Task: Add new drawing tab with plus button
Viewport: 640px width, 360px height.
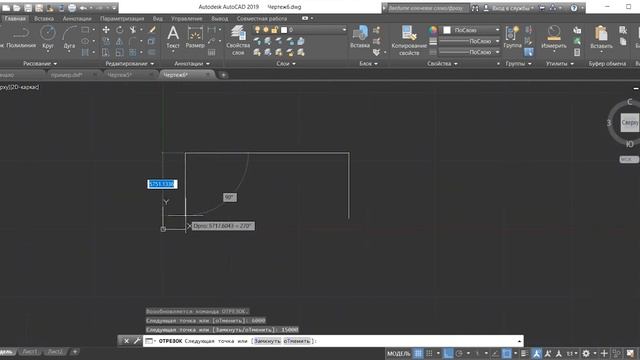Action: click(223, 75)
